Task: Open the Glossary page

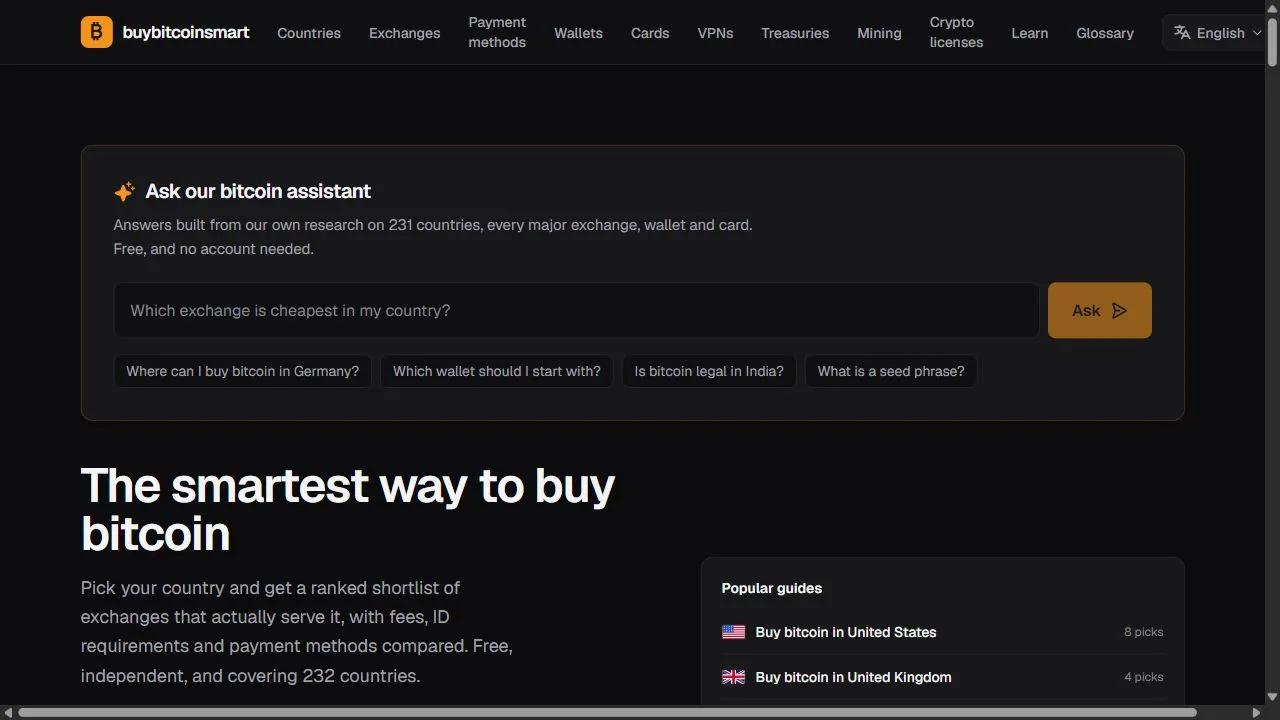Action: point(1105,33)
